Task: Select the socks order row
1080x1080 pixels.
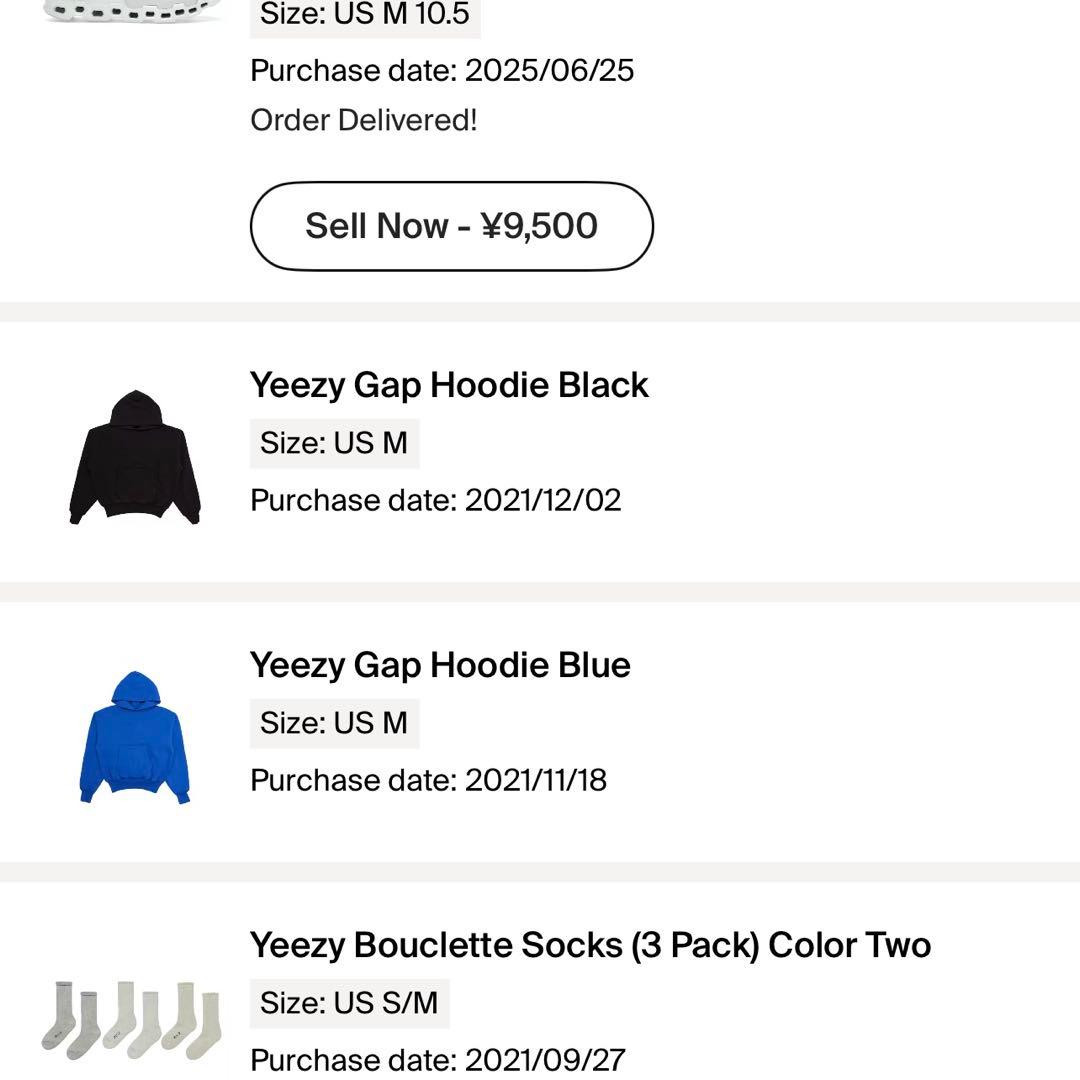Action: tap(540, 1000)
